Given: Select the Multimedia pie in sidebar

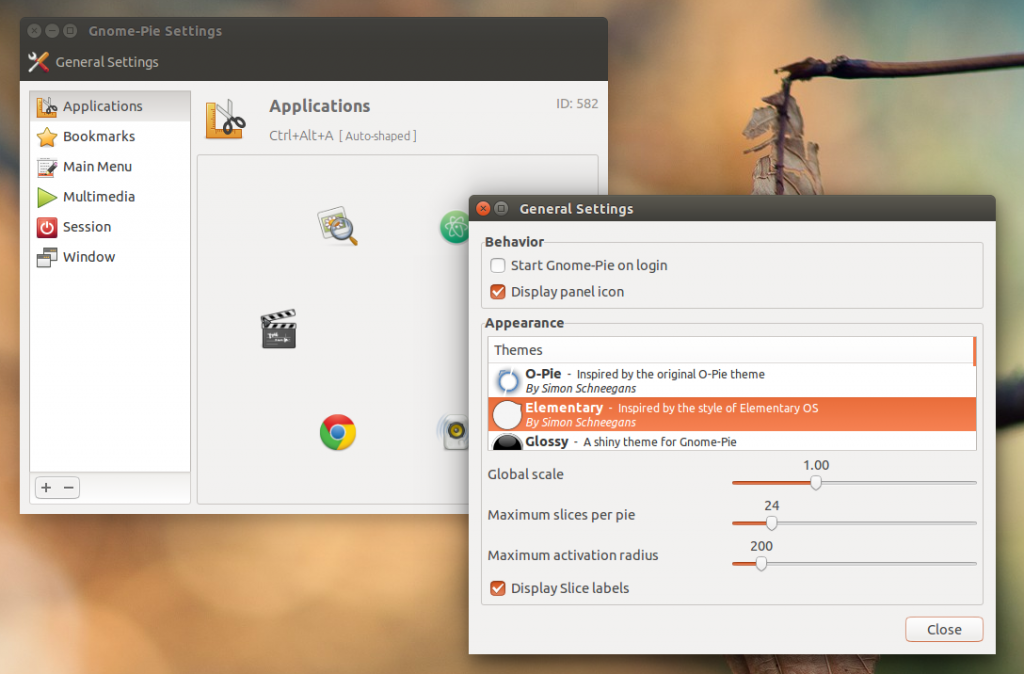Looking at the screenshot, I should (98, 197).
